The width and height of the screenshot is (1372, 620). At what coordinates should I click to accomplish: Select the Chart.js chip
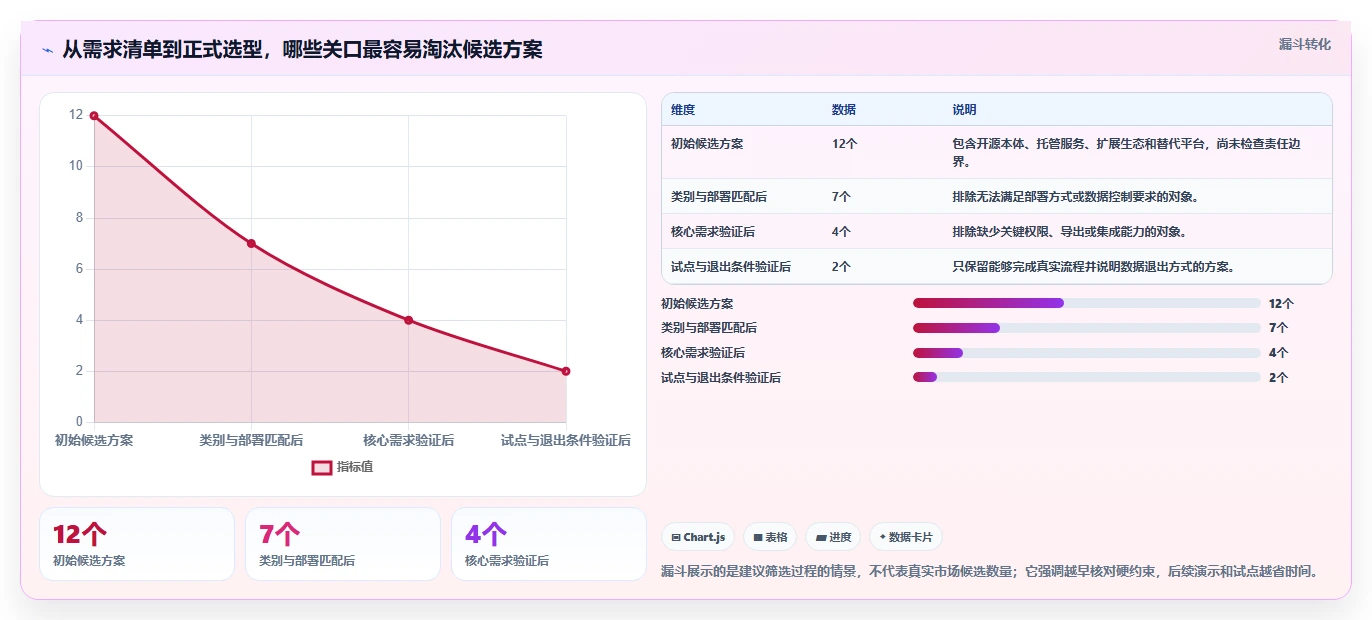point(698,537)
